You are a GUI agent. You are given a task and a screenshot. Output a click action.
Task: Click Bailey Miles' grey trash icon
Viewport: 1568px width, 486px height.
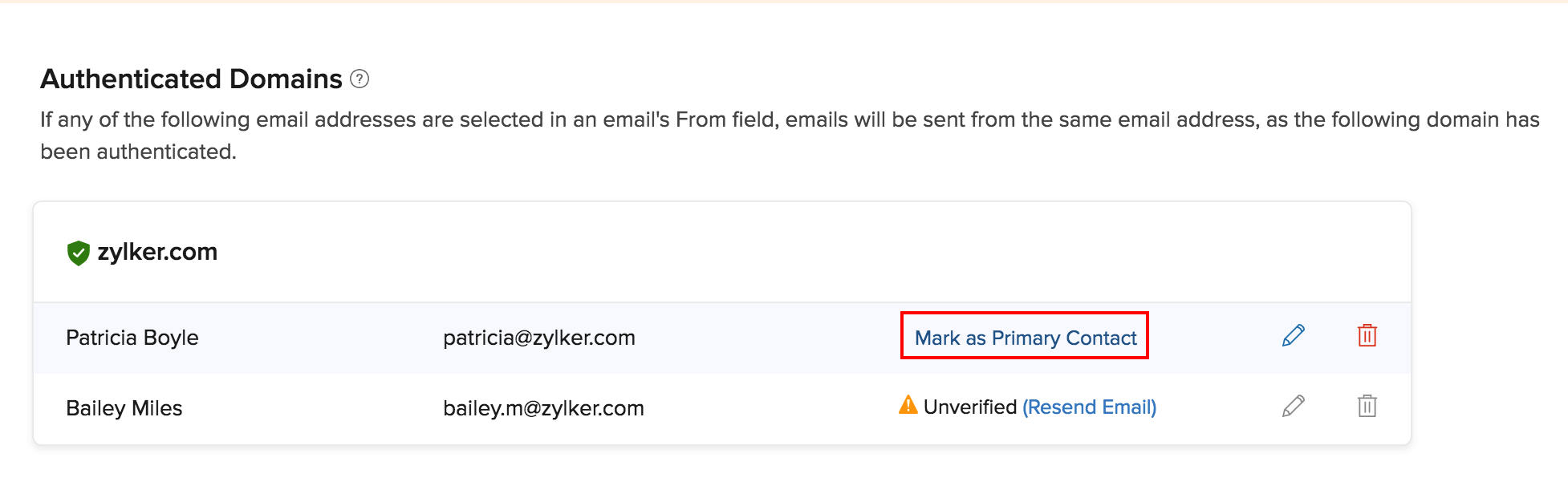pyautogui.click(x=1367, y=406)
